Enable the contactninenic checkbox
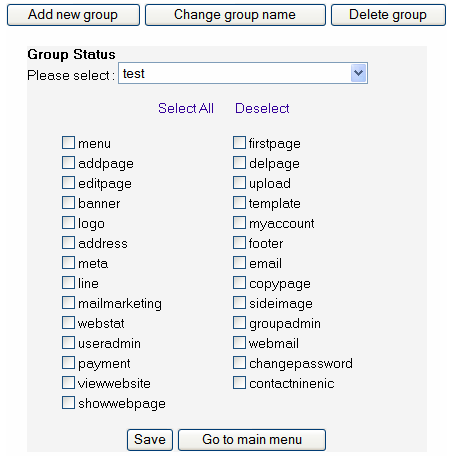This screenshot has height=456, width=451. point(239,383)
